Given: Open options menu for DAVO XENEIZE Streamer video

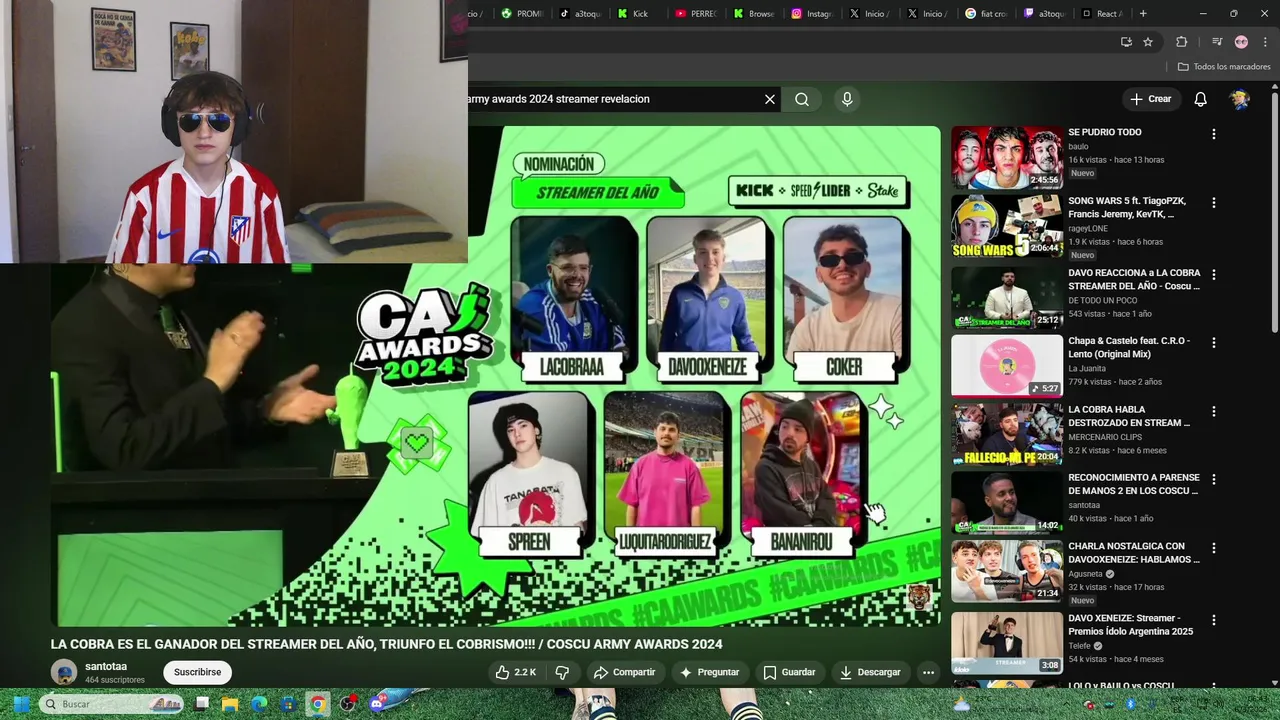Looking at the screenshot, I should [1214, 619].
